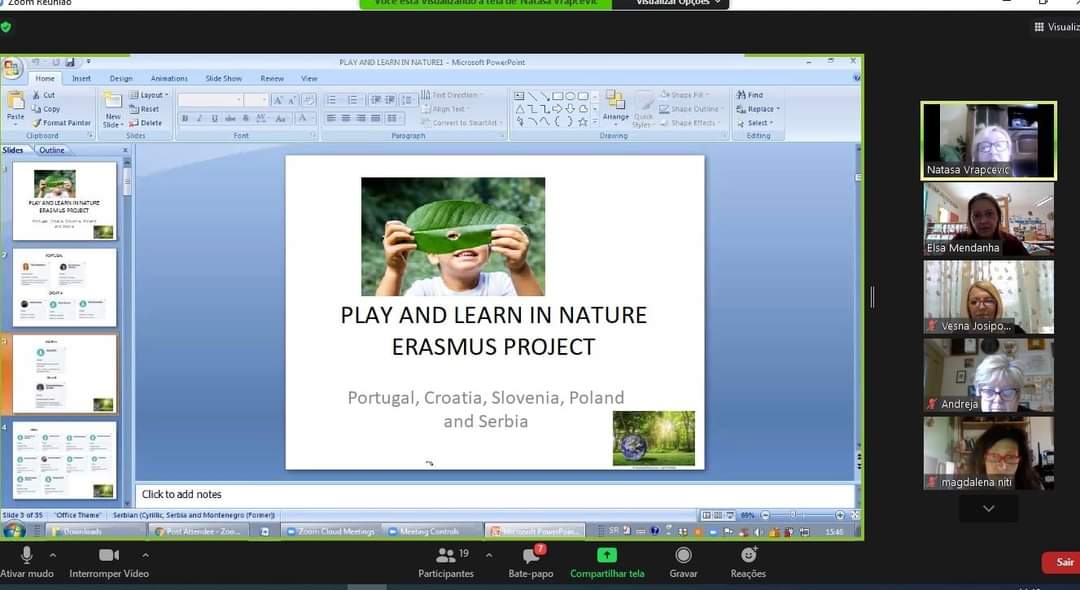Toggle Bold formatting
The image size is (1080, 590).
(x=185, y=118)
